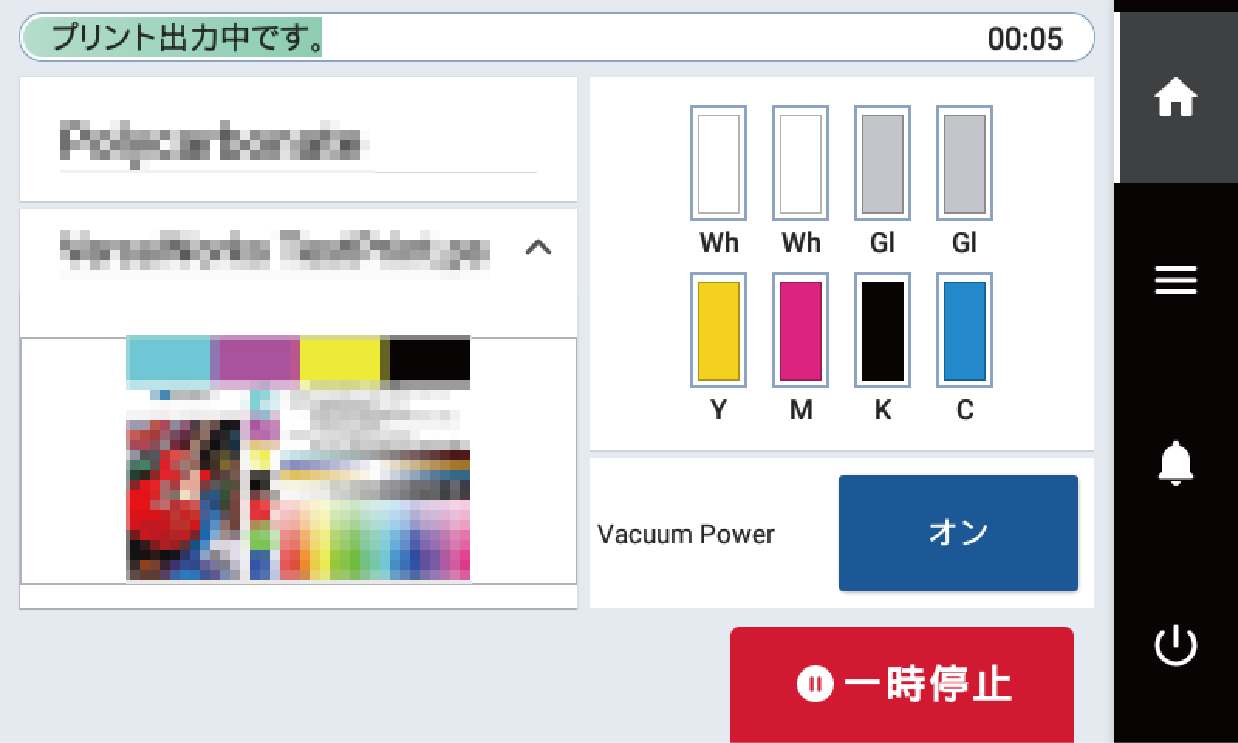Check the Gl gloss ink level
This screenshot has width=1238, height=743.
coord(882,162)
